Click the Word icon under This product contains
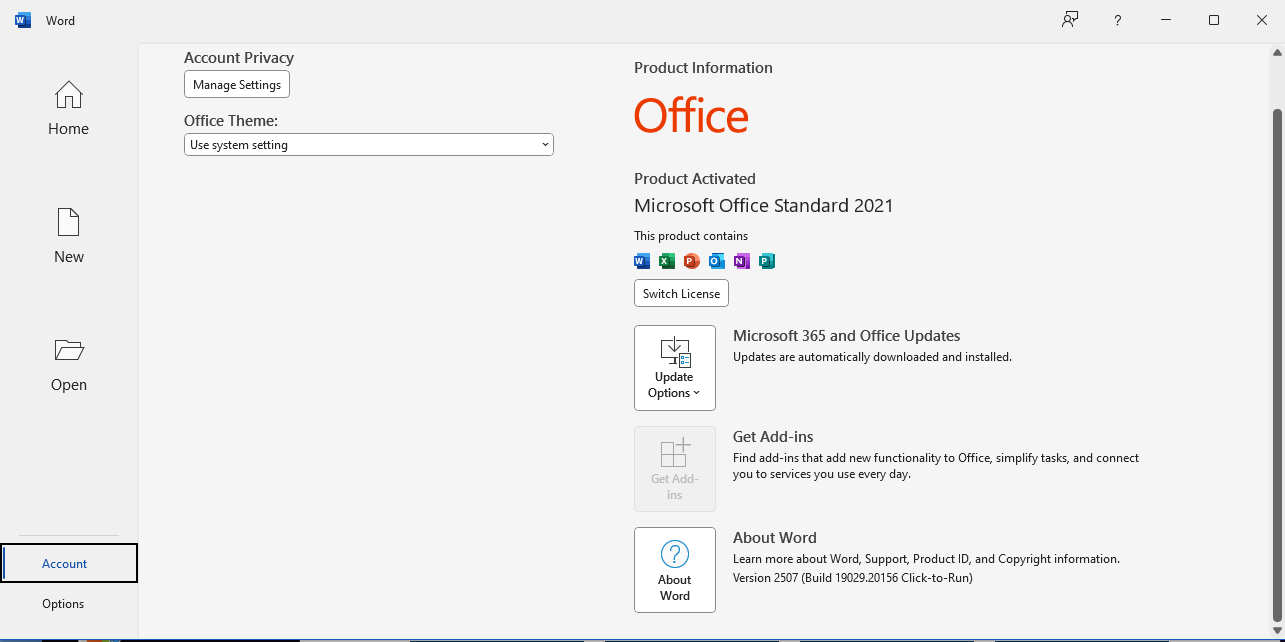 pos(642,261)
